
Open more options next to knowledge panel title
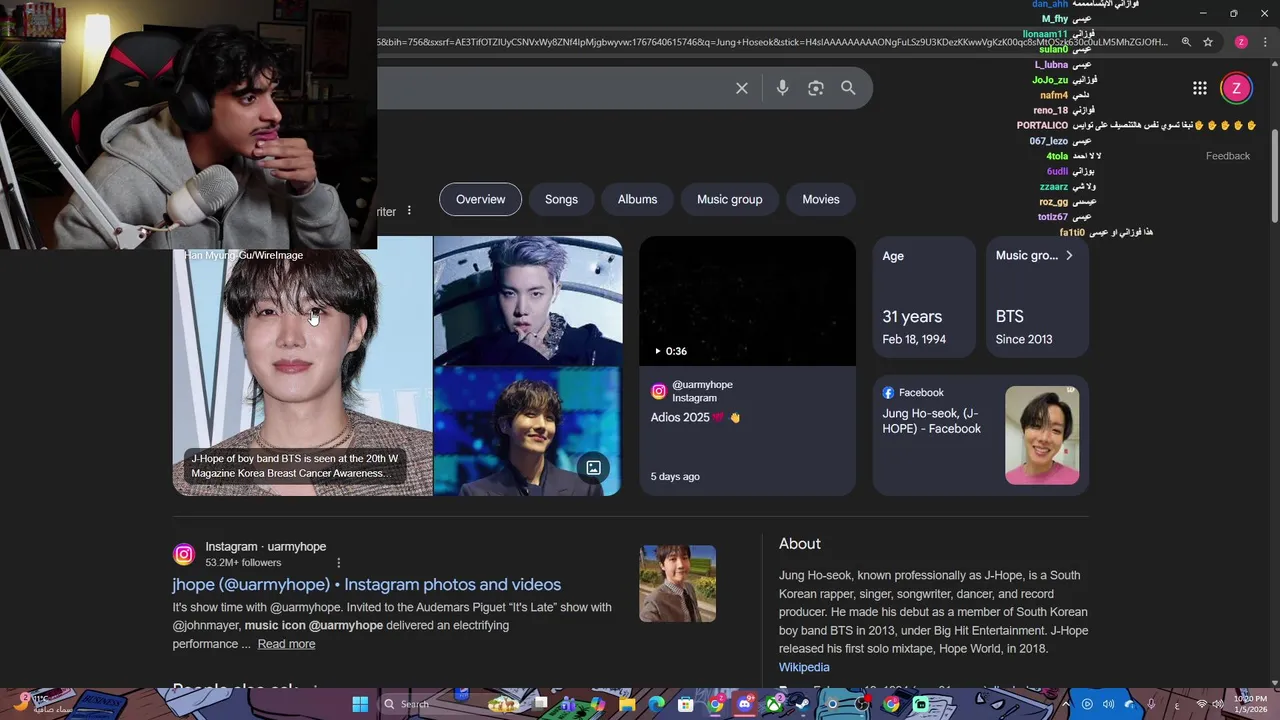[x=409, y=211]
